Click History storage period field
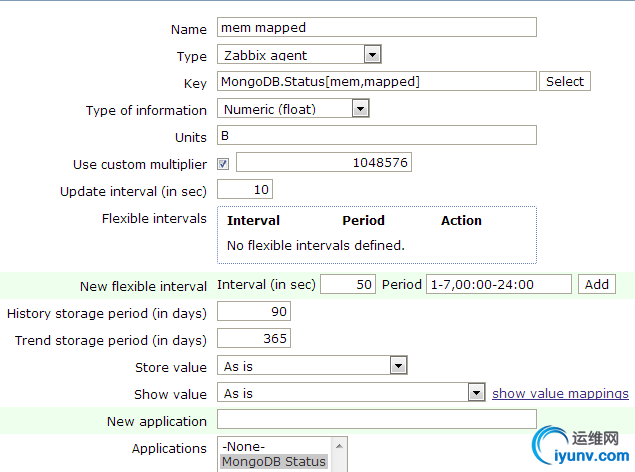The height and width of the screenshot is (472, 635). pos(253,312)
